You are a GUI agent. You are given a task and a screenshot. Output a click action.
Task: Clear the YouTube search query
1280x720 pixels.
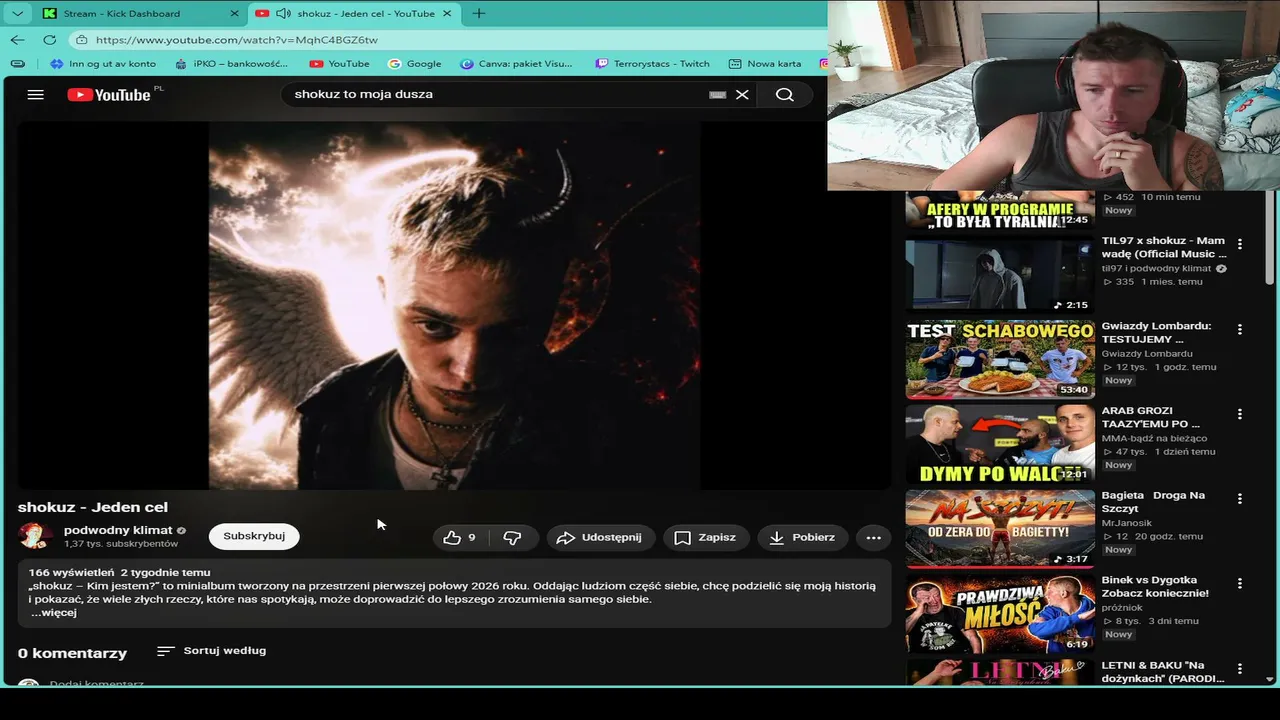pos(742,94)
